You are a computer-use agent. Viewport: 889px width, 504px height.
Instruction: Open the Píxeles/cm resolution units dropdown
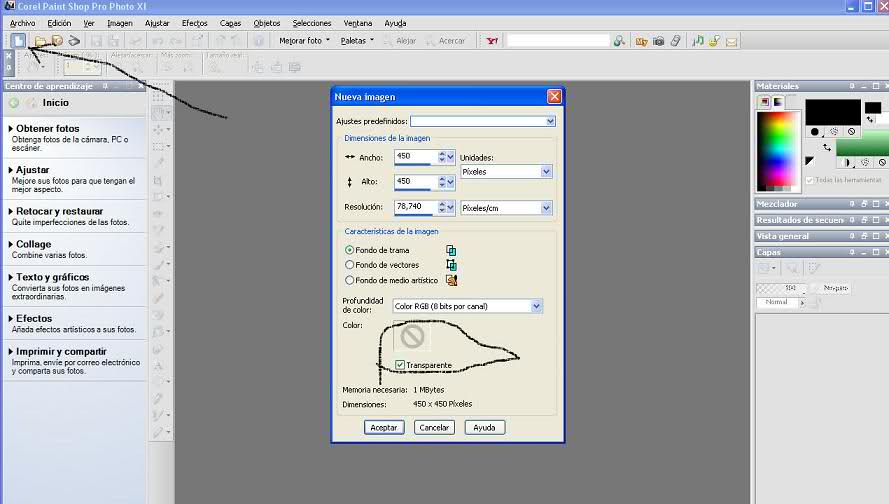point(545,208)
